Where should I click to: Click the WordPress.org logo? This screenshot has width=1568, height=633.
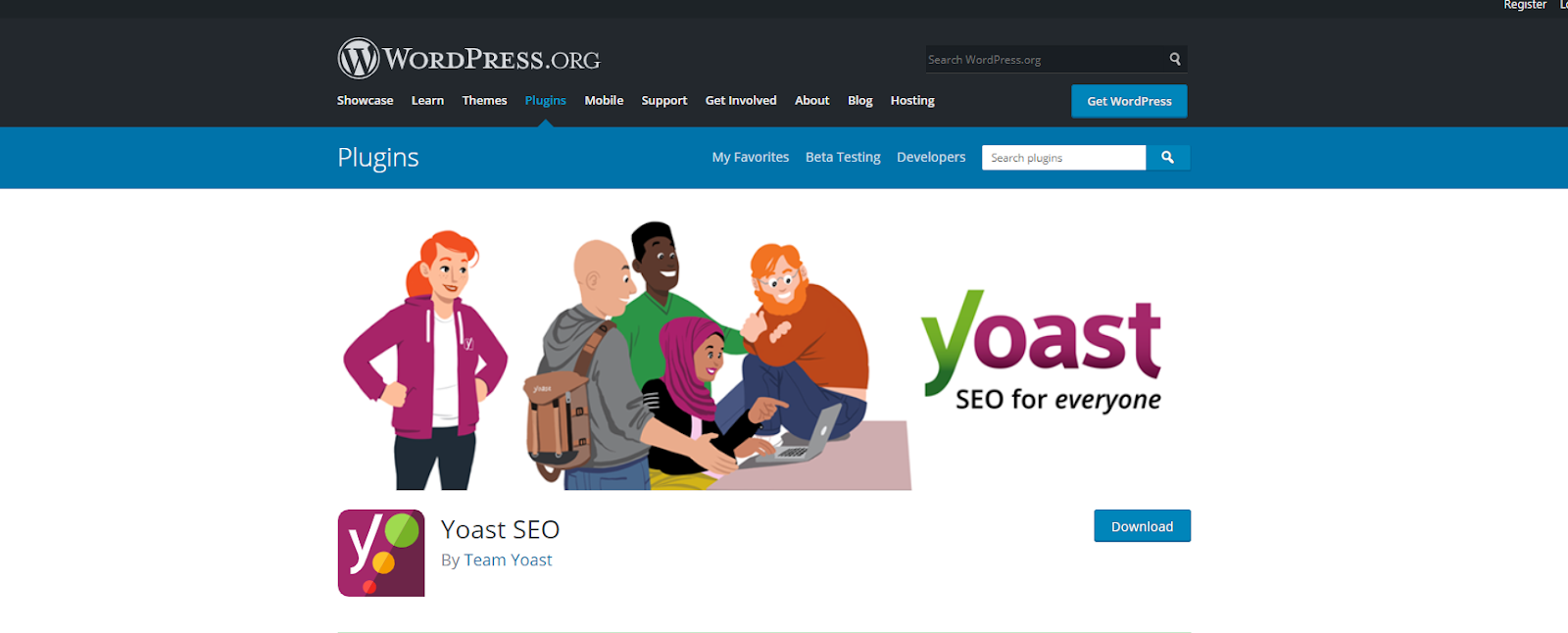click(468, 59)
